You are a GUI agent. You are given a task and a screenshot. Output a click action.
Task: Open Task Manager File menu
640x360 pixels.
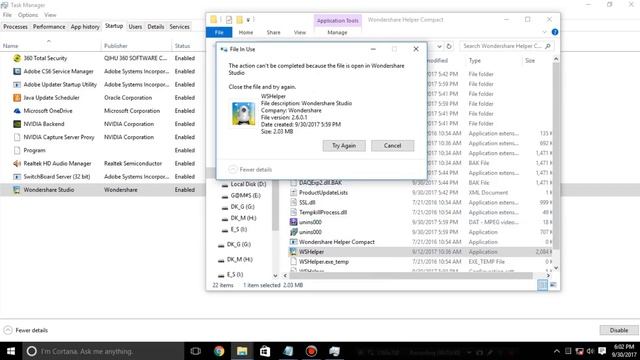pyautogui.click(x=7, y=15)
